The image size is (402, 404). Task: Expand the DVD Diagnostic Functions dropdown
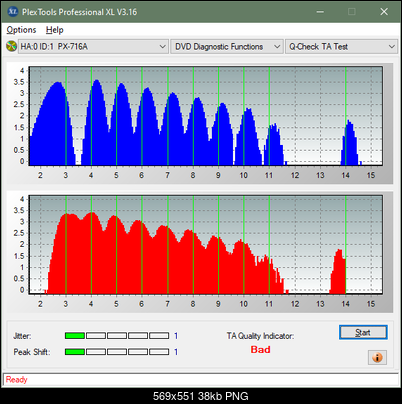[x=227, y=47]
